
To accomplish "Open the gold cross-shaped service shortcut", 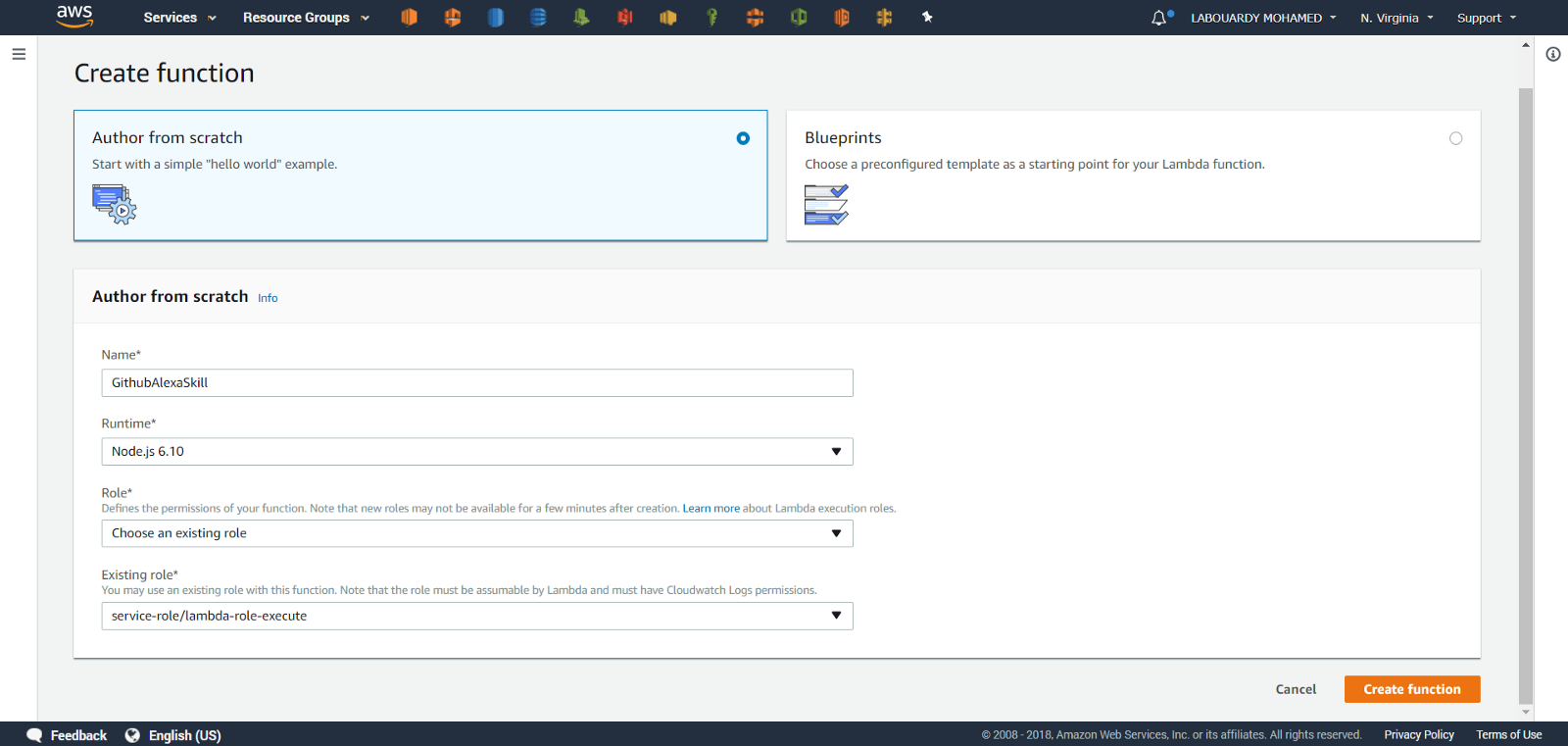I will (885, 18).
